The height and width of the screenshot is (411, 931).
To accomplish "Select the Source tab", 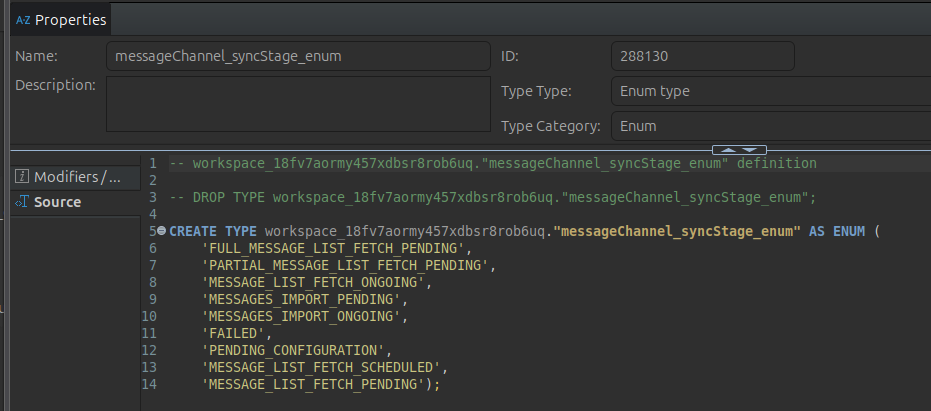I will pos(58,202).
